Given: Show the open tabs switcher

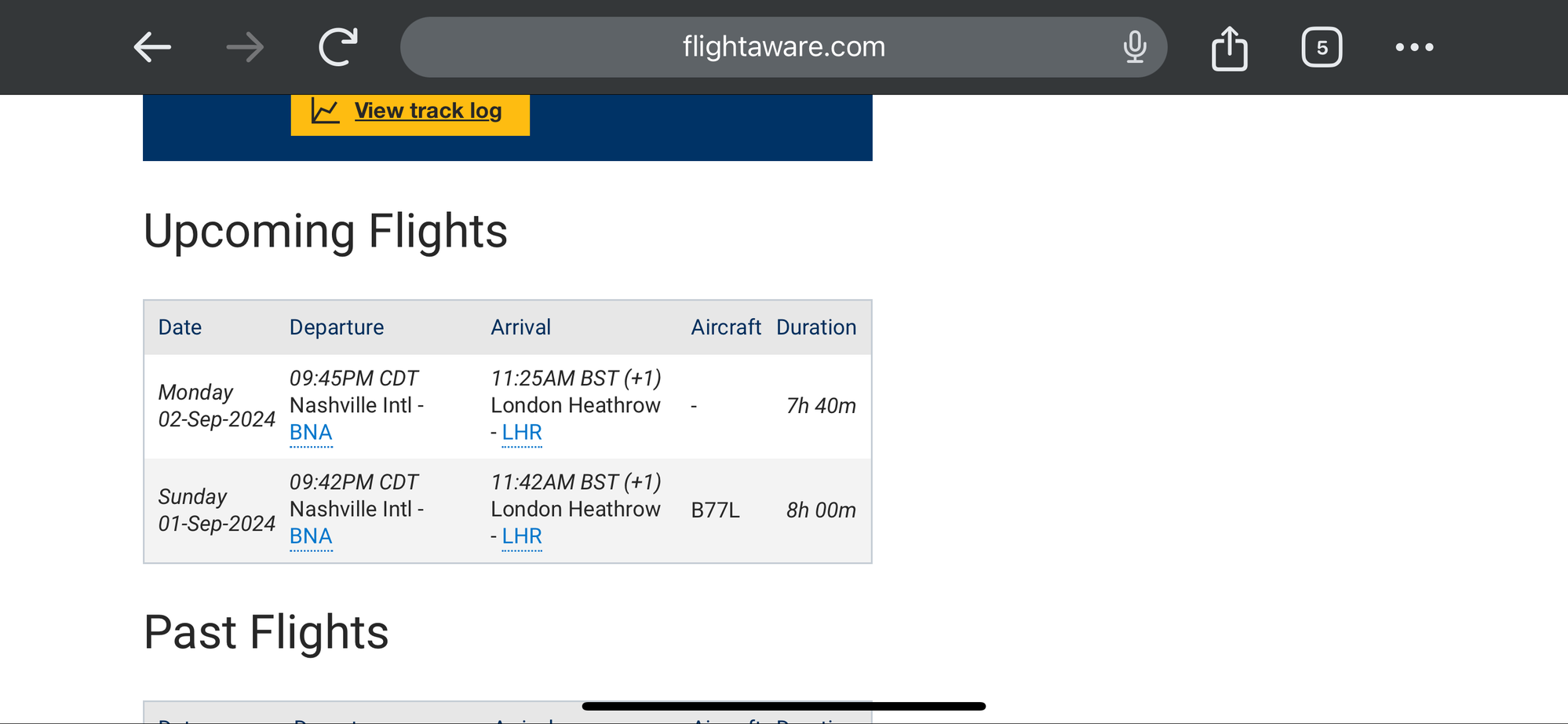Looking at the screenshot, I should click(x=1322, y=47).
